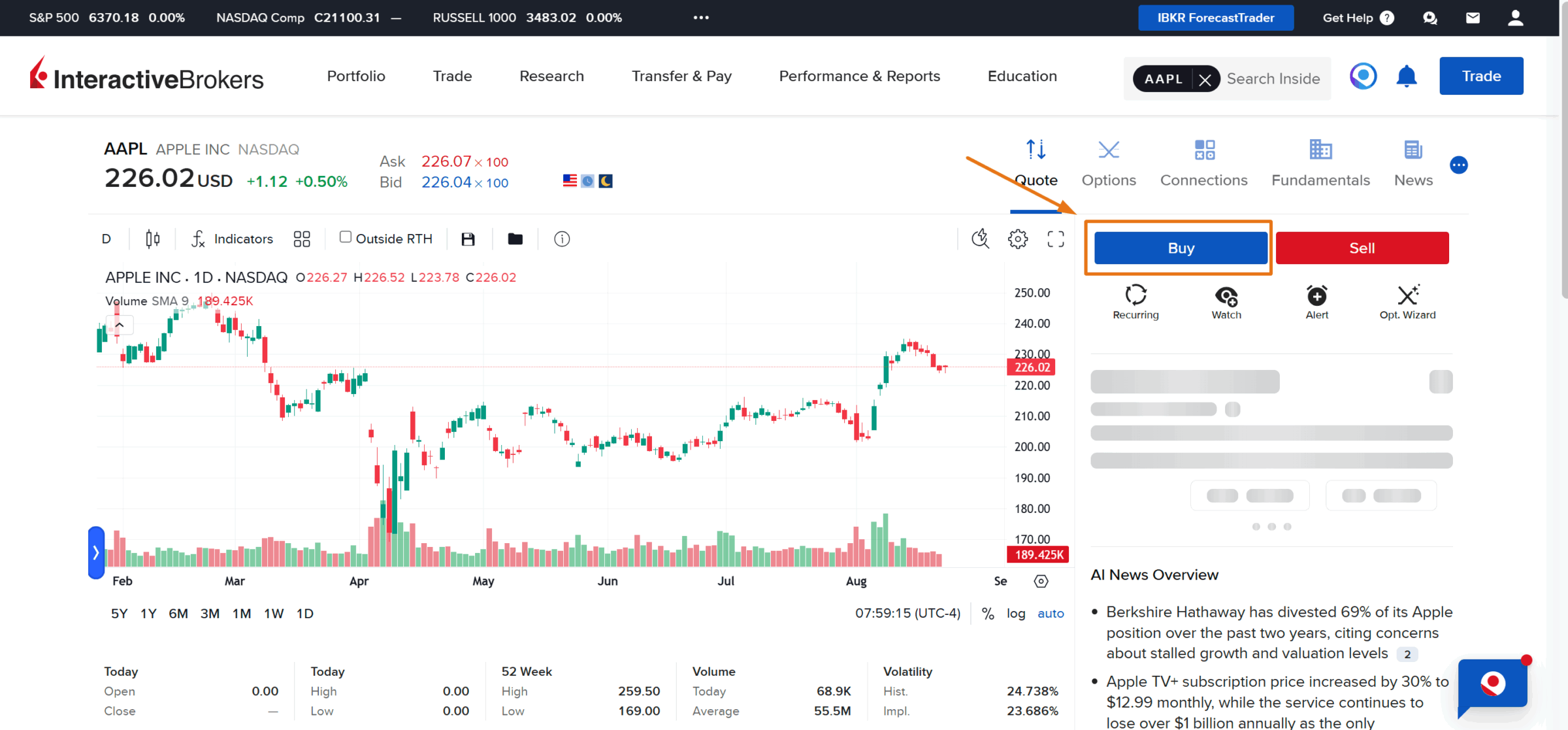Collapse the chart legend caret

coord(120,325)
